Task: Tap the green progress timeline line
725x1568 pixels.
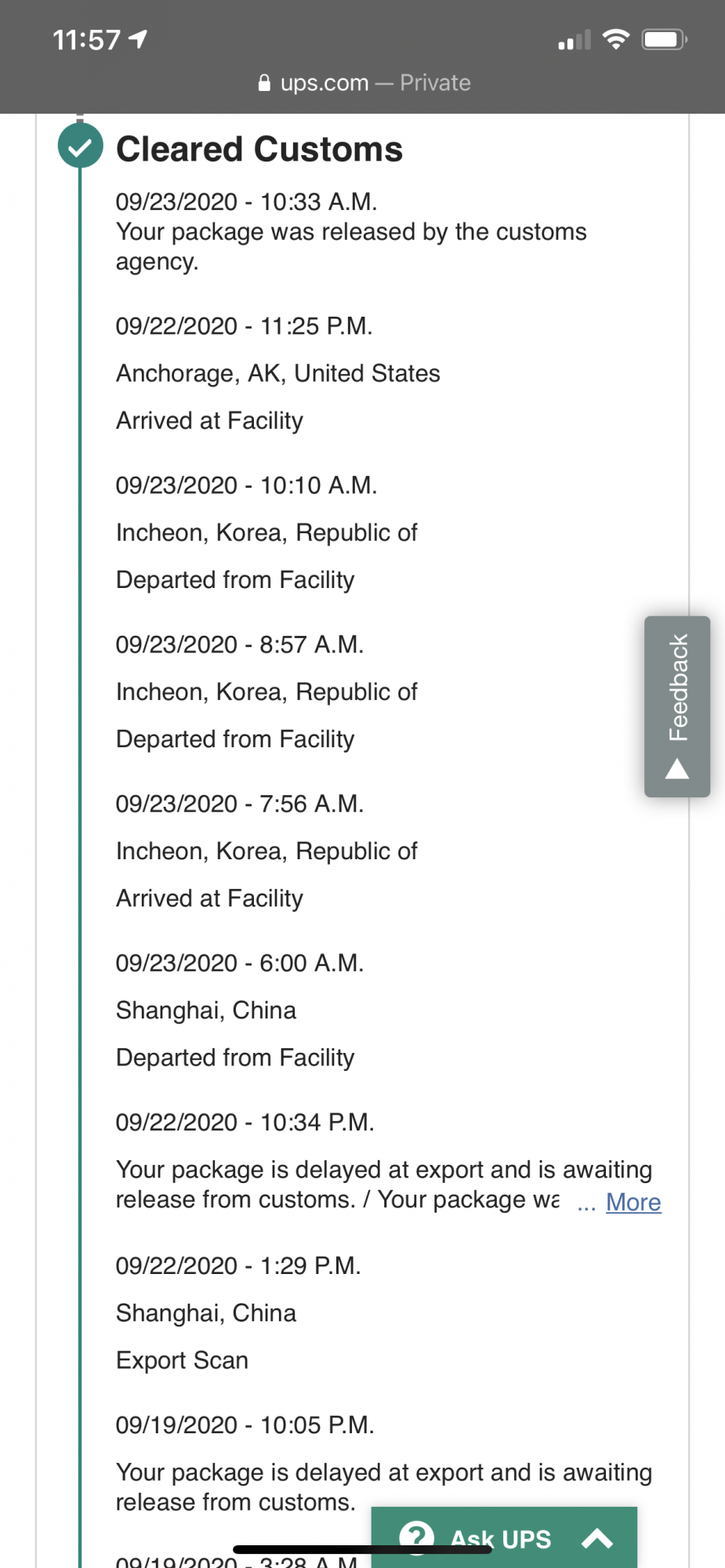Action: (80, 862)
